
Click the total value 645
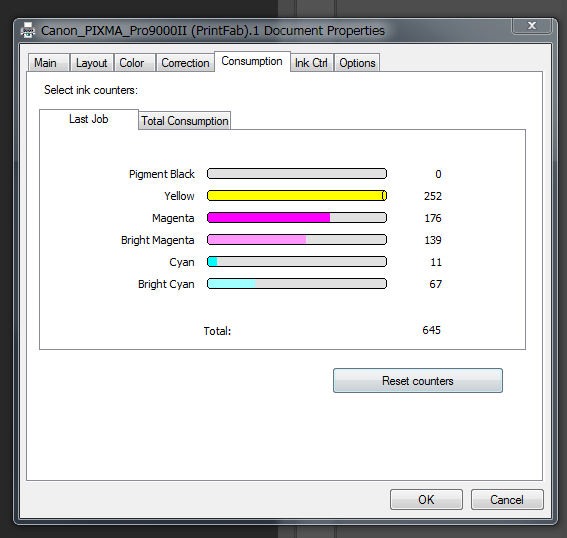click(x=432, y=330)
